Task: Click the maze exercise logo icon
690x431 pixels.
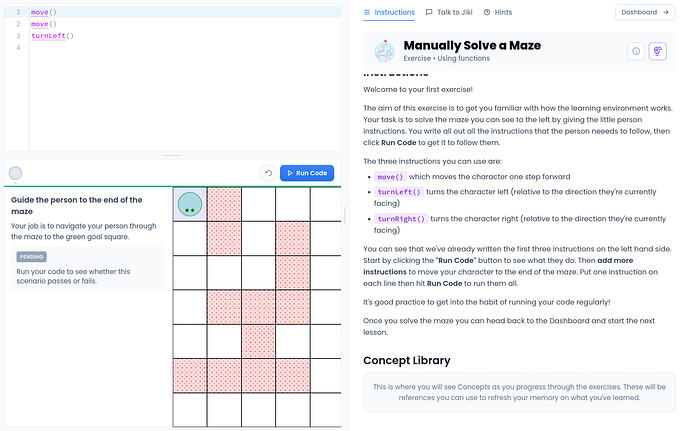Action: click(x=384, y=51)
